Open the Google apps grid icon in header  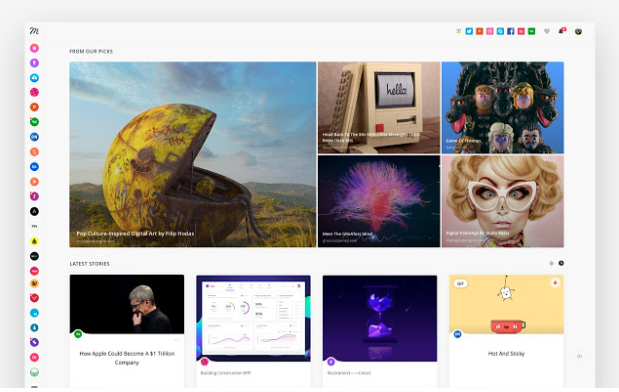pyautogui.click(x=459, y=31)
